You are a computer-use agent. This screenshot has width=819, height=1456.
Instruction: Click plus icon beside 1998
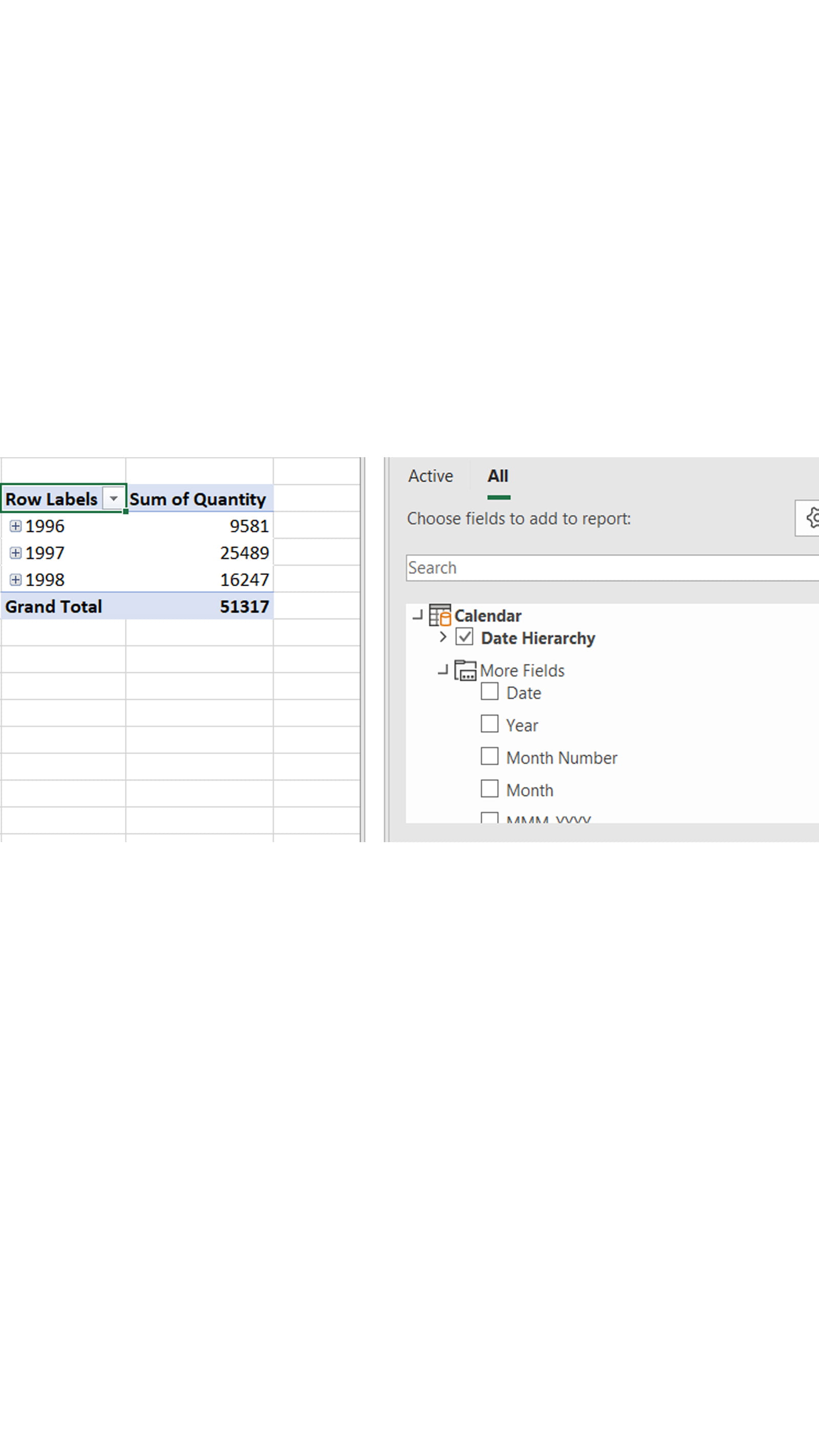coord(16,580)
